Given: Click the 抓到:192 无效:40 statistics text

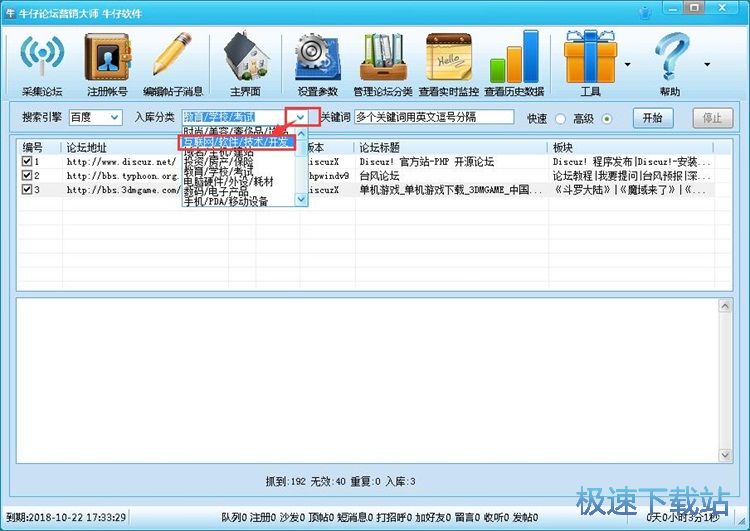Looking at the screenshot, I should [341, 481].
